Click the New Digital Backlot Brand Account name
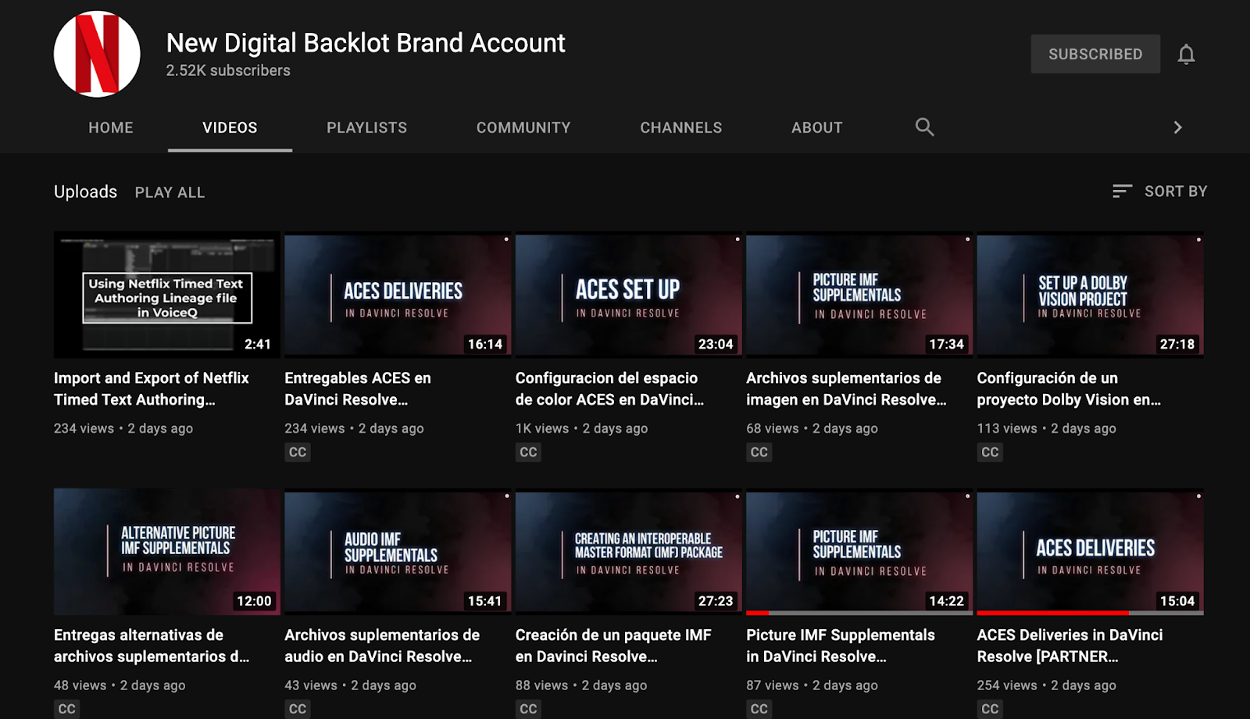This screenshot has height=720, width=1250. point(366,42)
